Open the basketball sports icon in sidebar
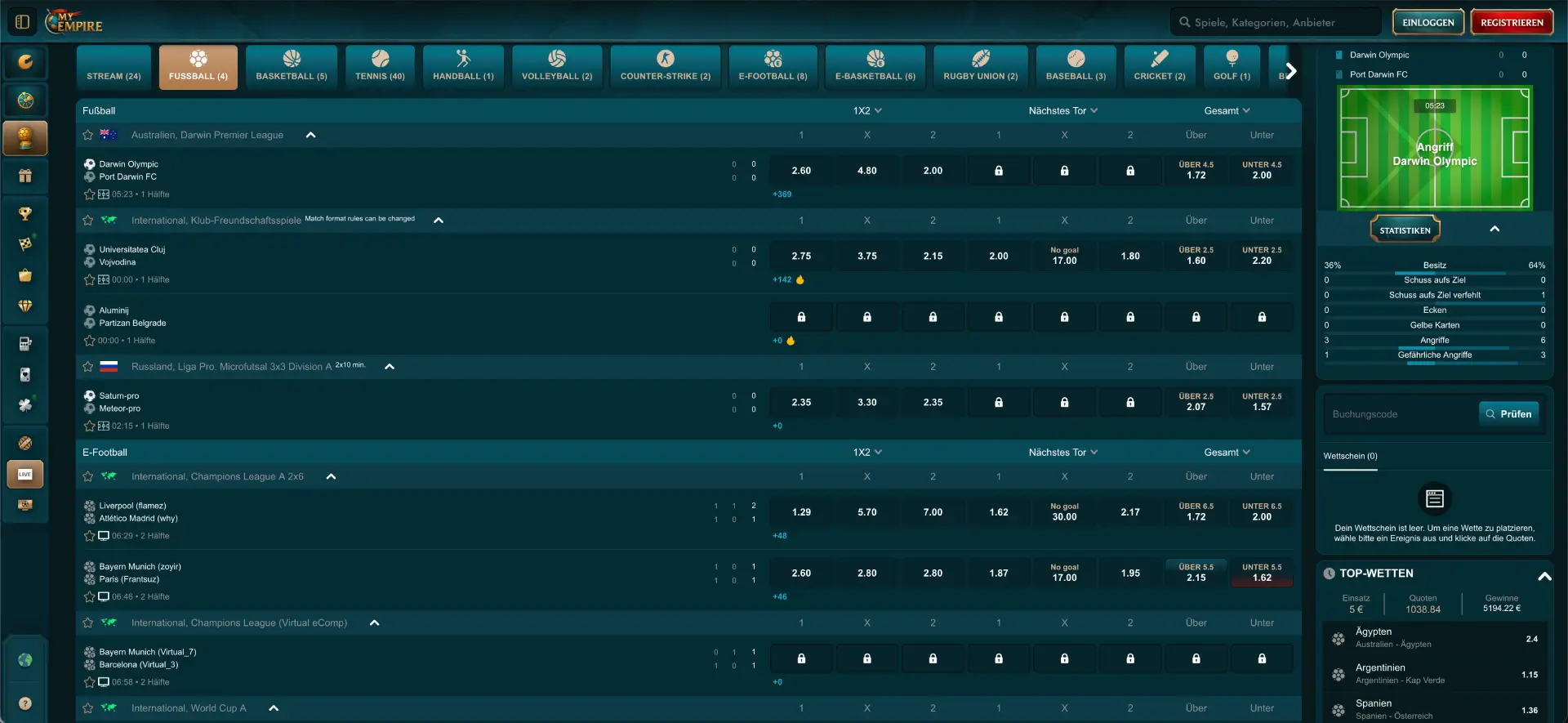 [x=25, y=443]
